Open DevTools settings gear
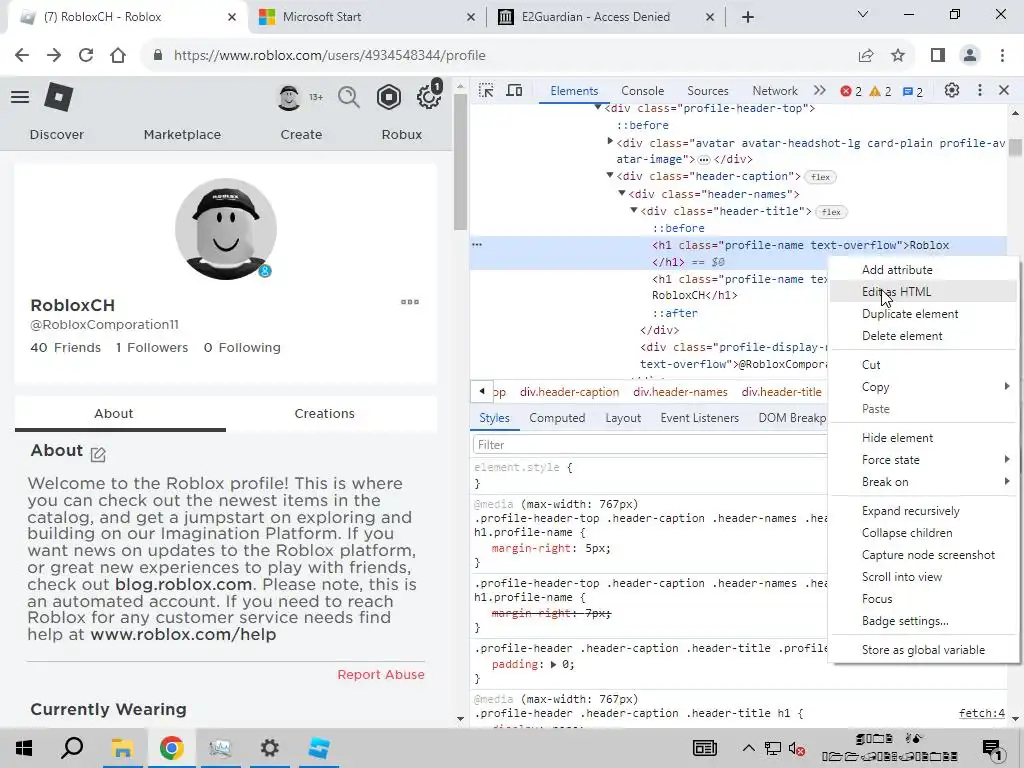This screenshot has height=768, width=1024. (952, 90)
